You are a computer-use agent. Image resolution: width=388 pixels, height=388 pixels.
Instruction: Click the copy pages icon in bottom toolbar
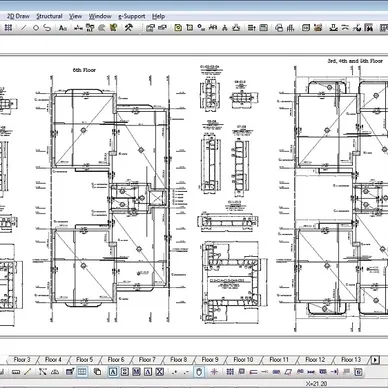[97, 371]
